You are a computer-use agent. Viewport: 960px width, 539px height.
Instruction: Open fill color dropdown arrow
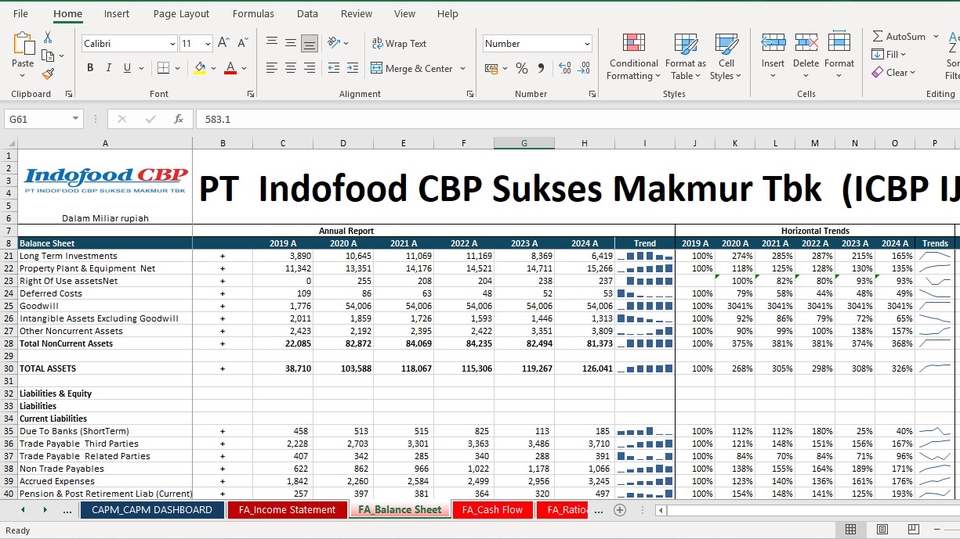click(x=214, y=69)
